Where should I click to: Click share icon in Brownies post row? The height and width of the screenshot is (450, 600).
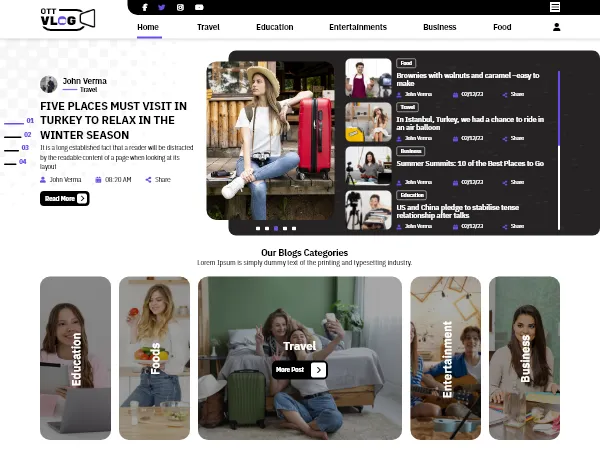pyautogui.click(x=505, y=95)
